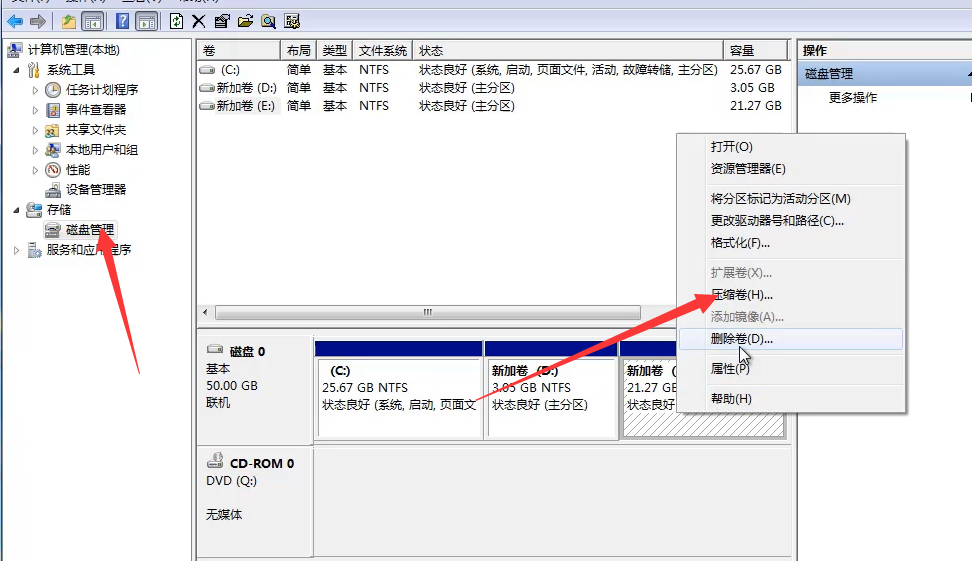Click the open folder toolbar icon
This screenshot has height=561, width=972.
click(245, 21)
